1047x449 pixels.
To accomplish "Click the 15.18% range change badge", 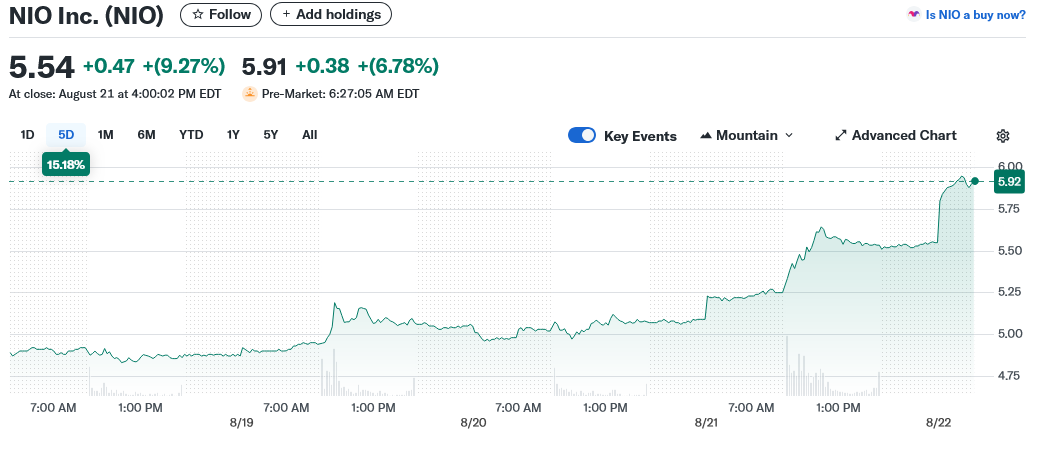I will click(66, 164).
